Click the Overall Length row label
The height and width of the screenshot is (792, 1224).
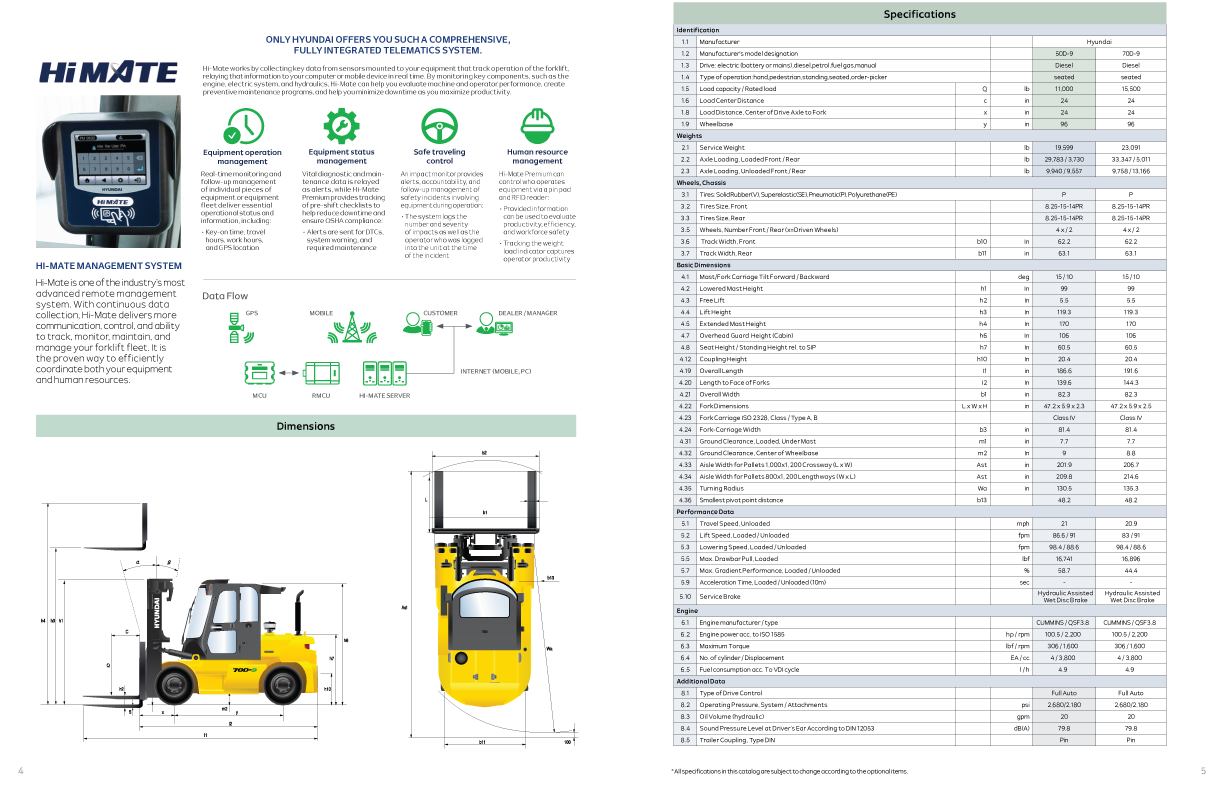pyautogui.click(x=722, y=370)
